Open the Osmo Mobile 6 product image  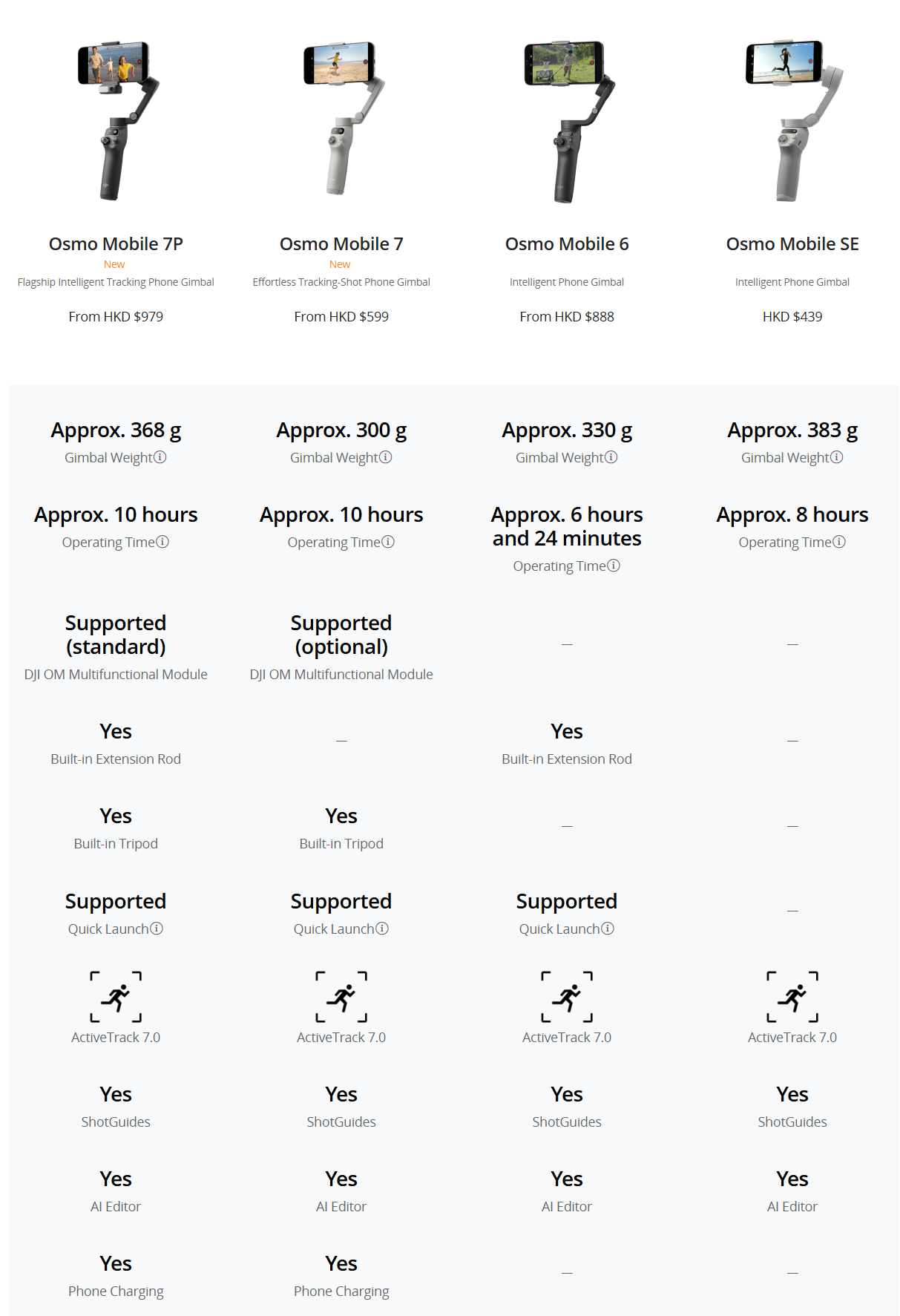[567, 120]
